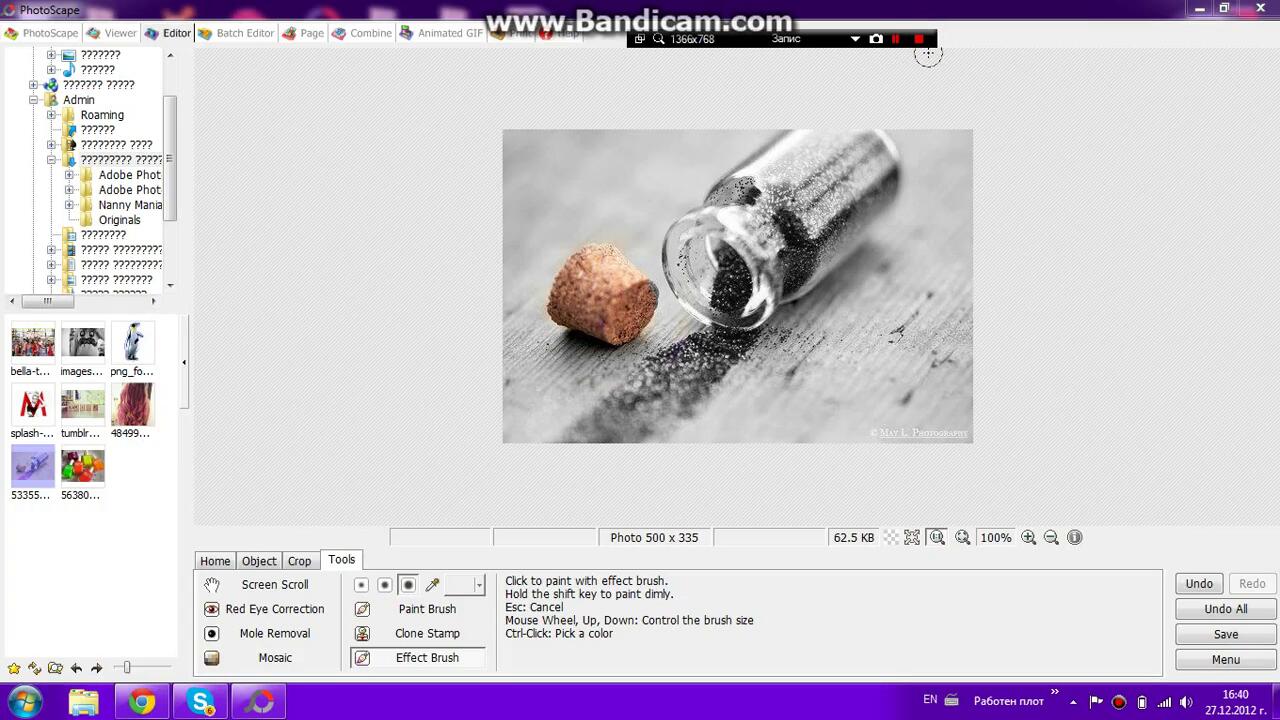Select the largest brush size option
The width and height of the screenshot is (1280, 720).
408,585
